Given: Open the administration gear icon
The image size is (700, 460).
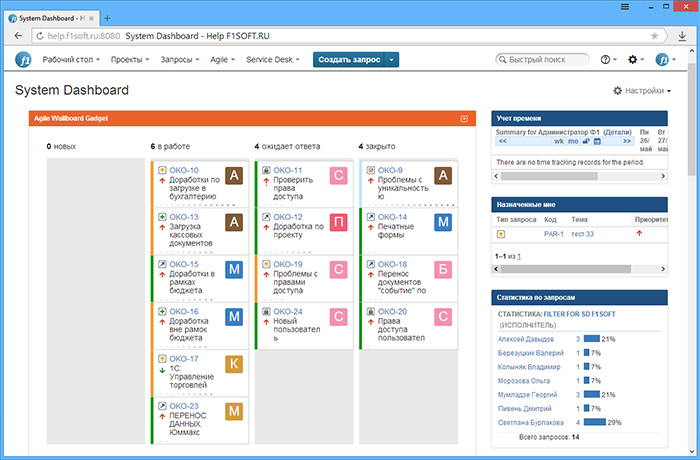Looking at the screenshot, I should click(x=637, y=60).
